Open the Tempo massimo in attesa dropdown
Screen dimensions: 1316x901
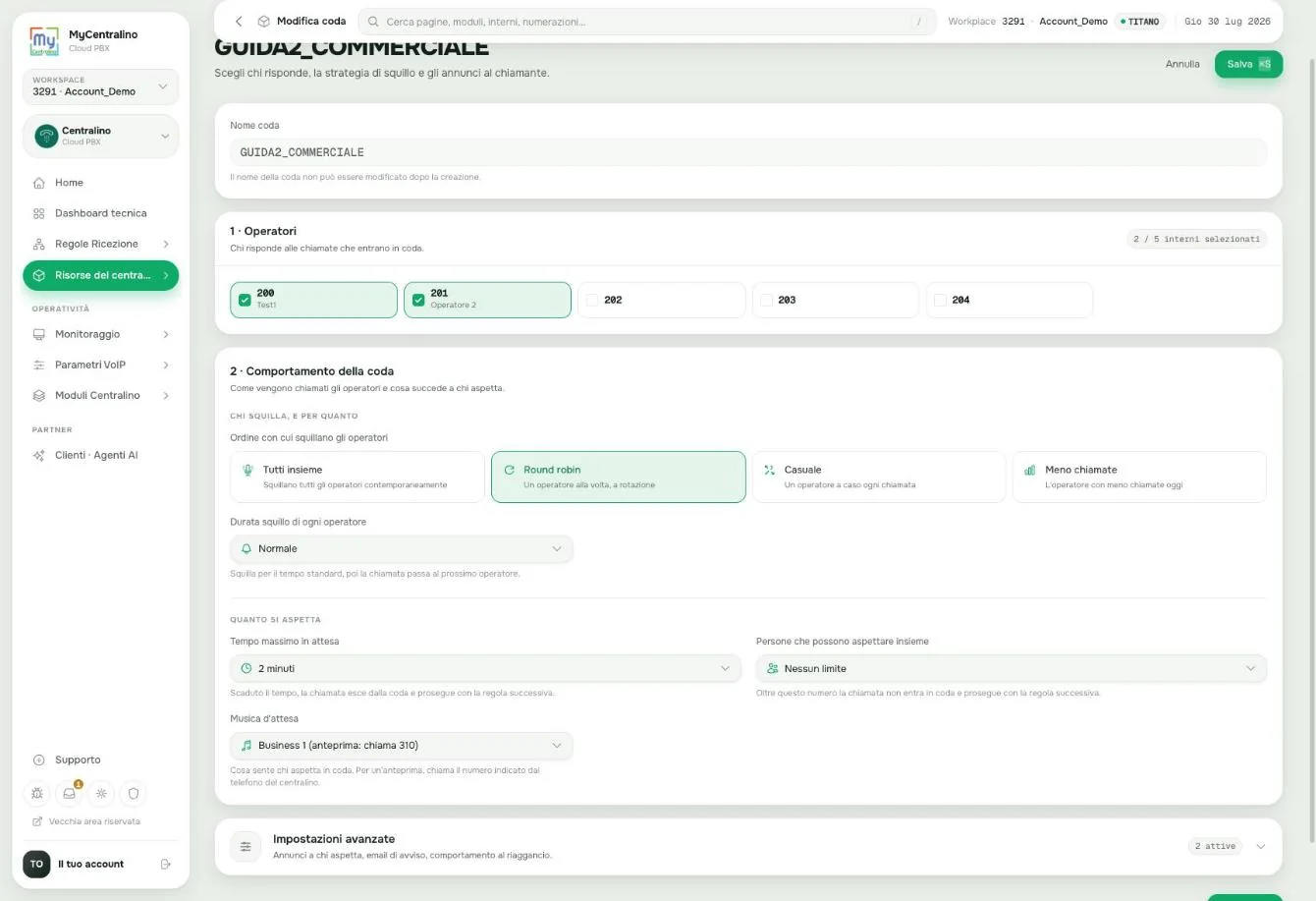click(x=485, y=668)
